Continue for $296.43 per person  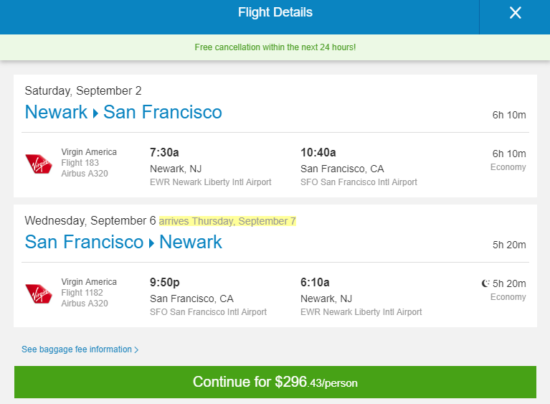coord(275,382)
